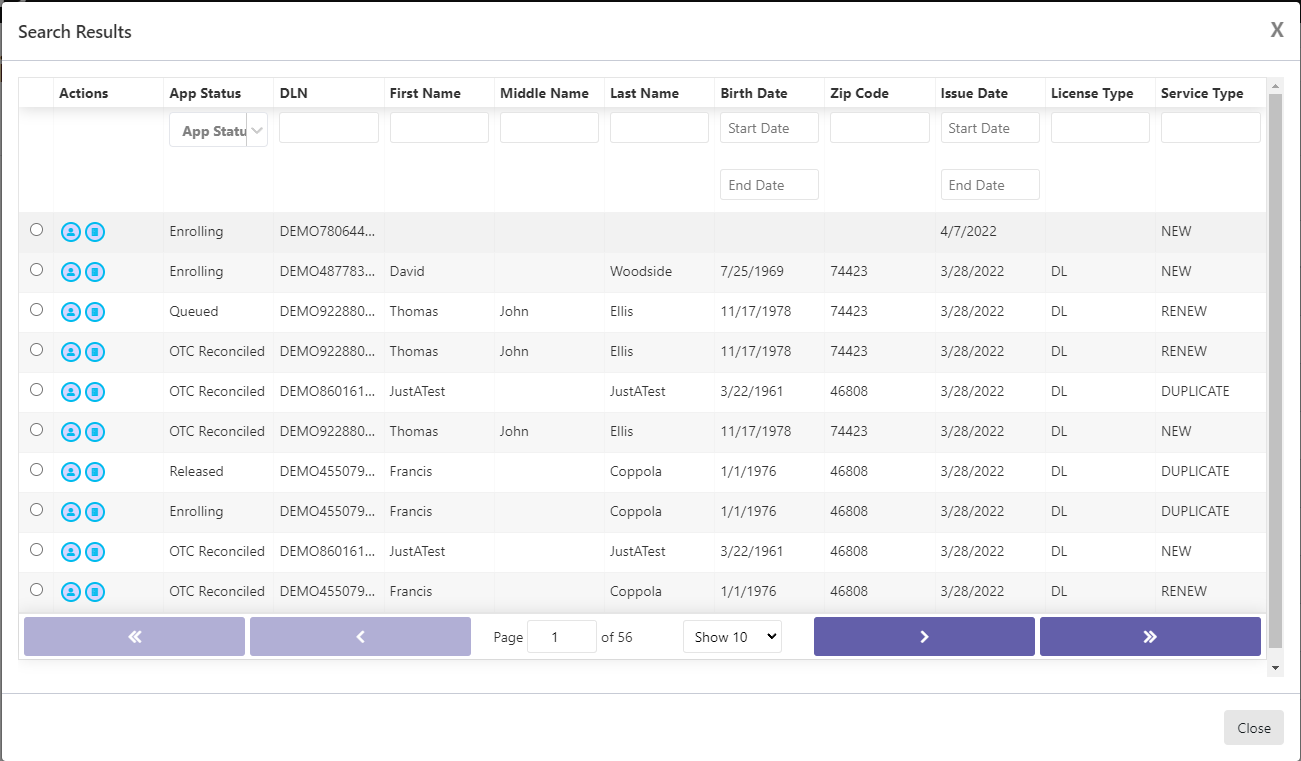Click the Page number input field
Viewport: 1301px width, 761px height.
(561, 636)
